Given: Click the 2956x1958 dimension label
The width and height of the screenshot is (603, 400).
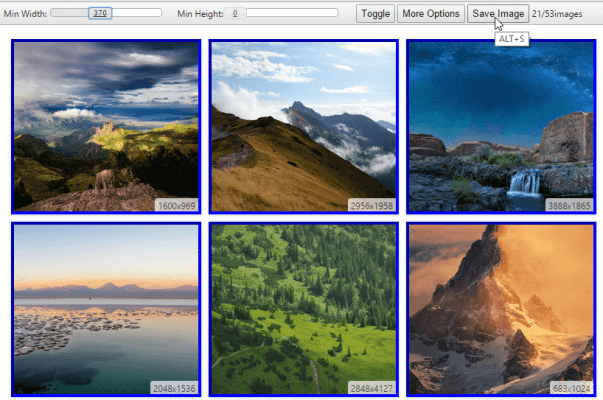Looking at the screenshot, I should tap(373, 205).
